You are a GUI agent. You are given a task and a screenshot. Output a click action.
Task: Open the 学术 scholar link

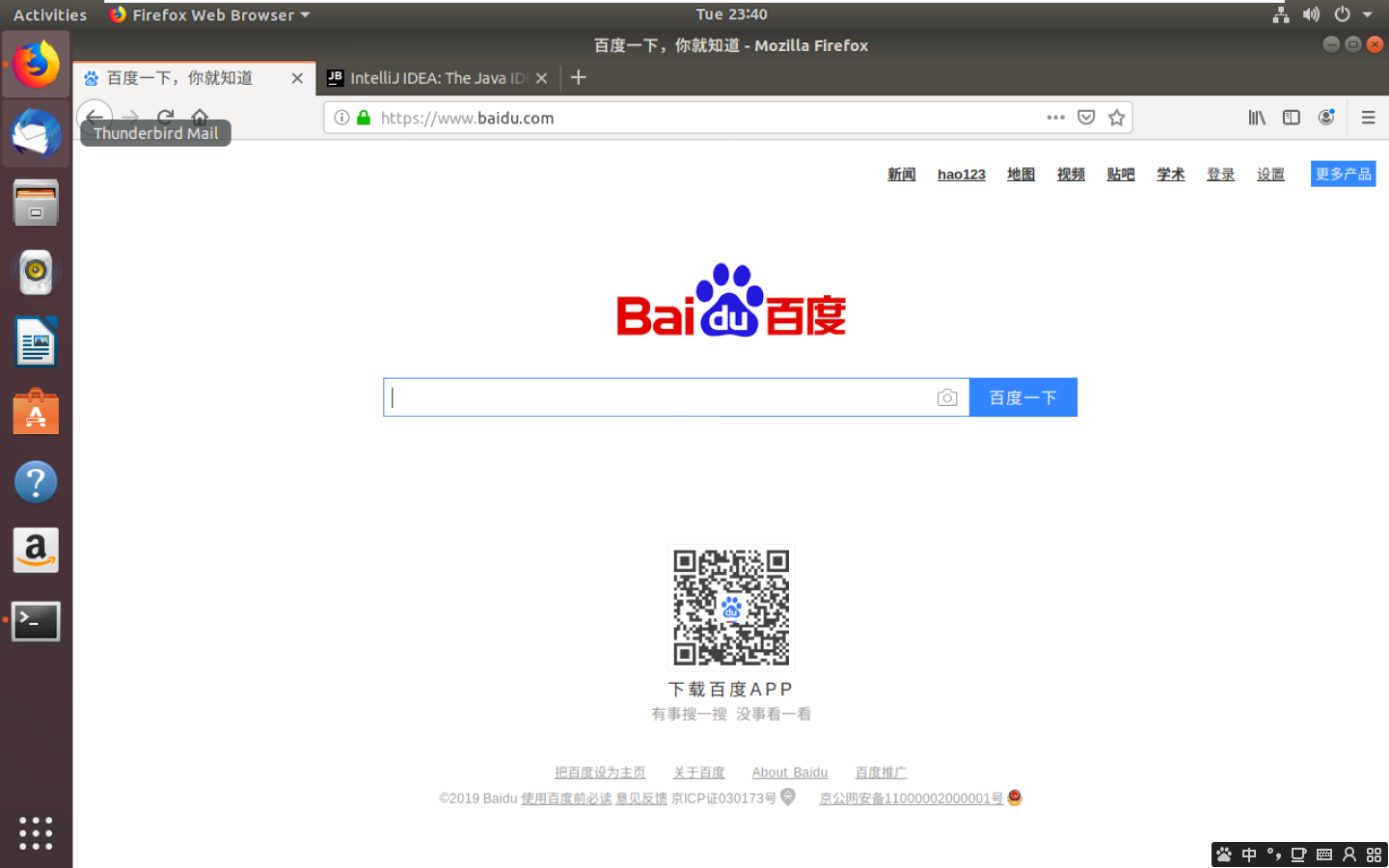(x=1171, y=175)
